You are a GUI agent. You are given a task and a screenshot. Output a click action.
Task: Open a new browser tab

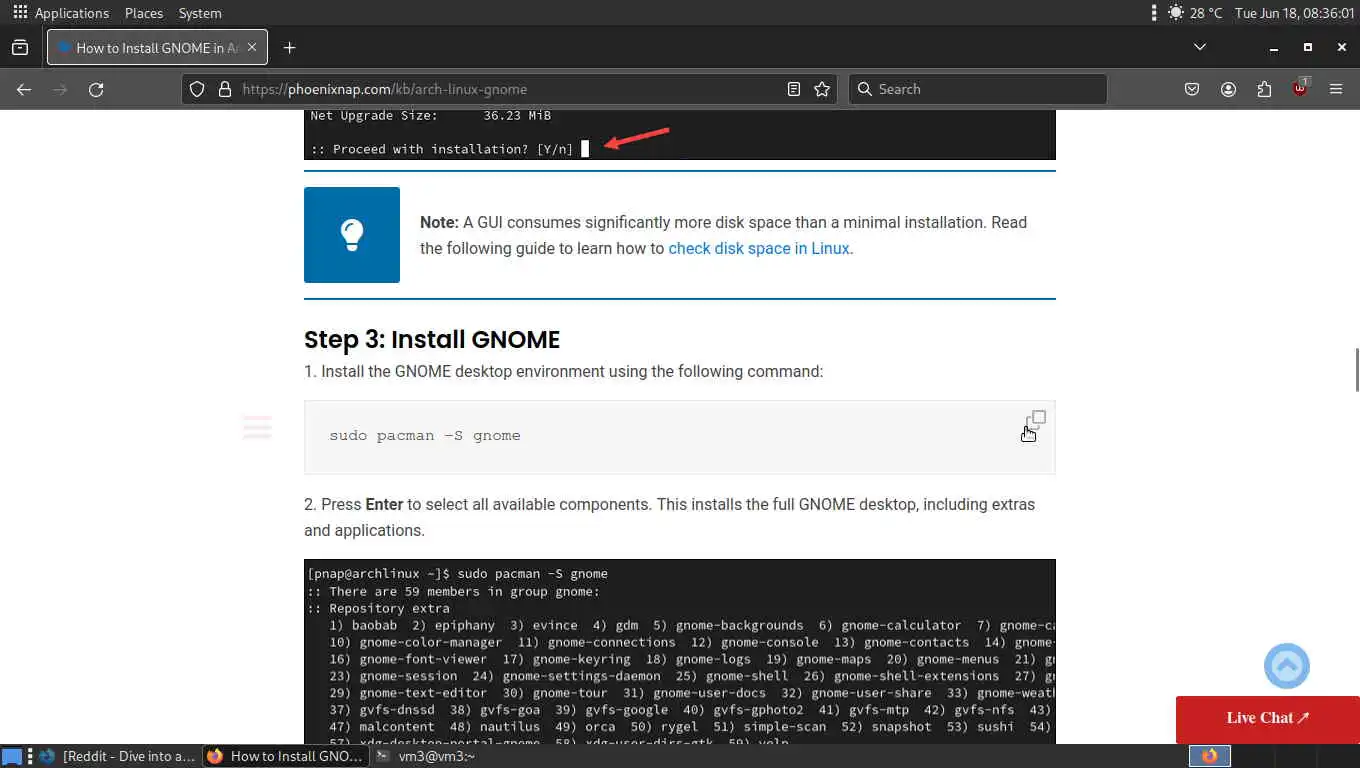[289, 47]
